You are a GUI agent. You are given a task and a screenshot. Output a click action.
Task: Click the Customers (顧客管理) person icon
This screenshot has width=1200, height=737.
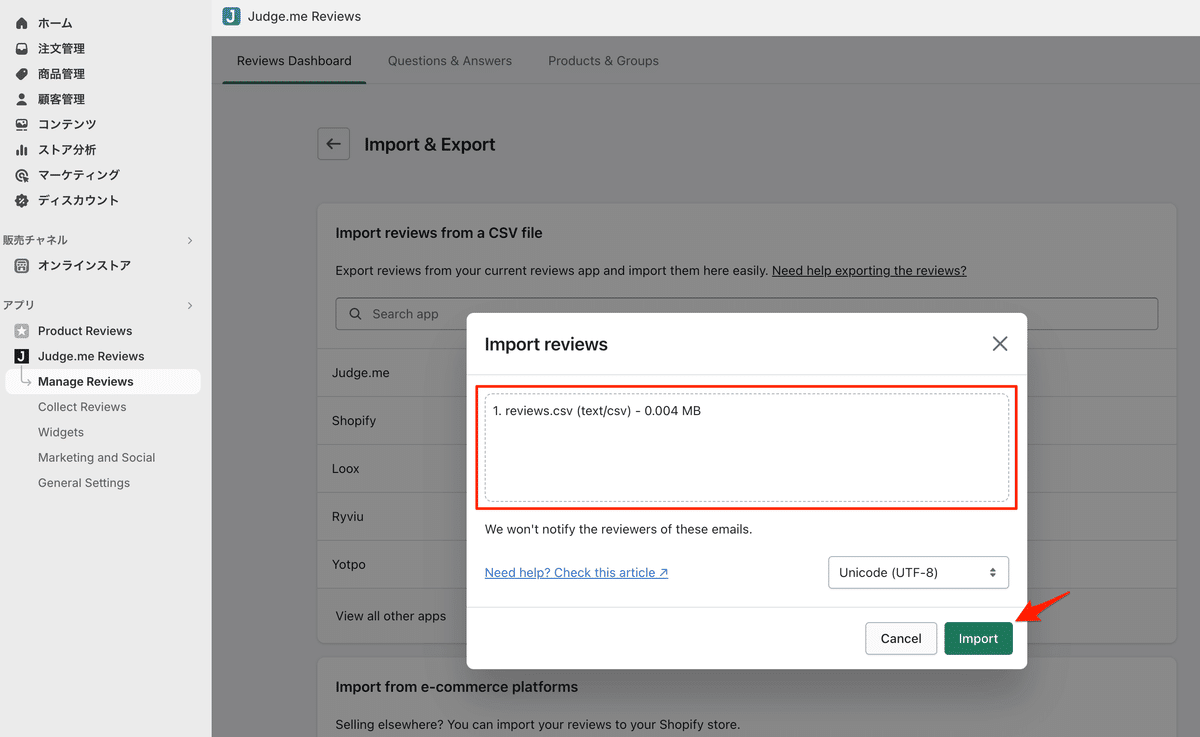(22, 99)
